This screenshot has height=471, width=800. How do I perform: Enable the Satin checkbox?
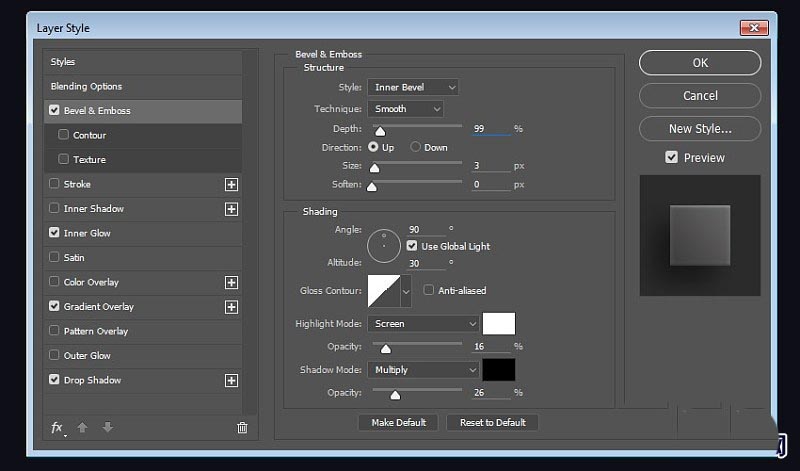click(x=54, y=257)
